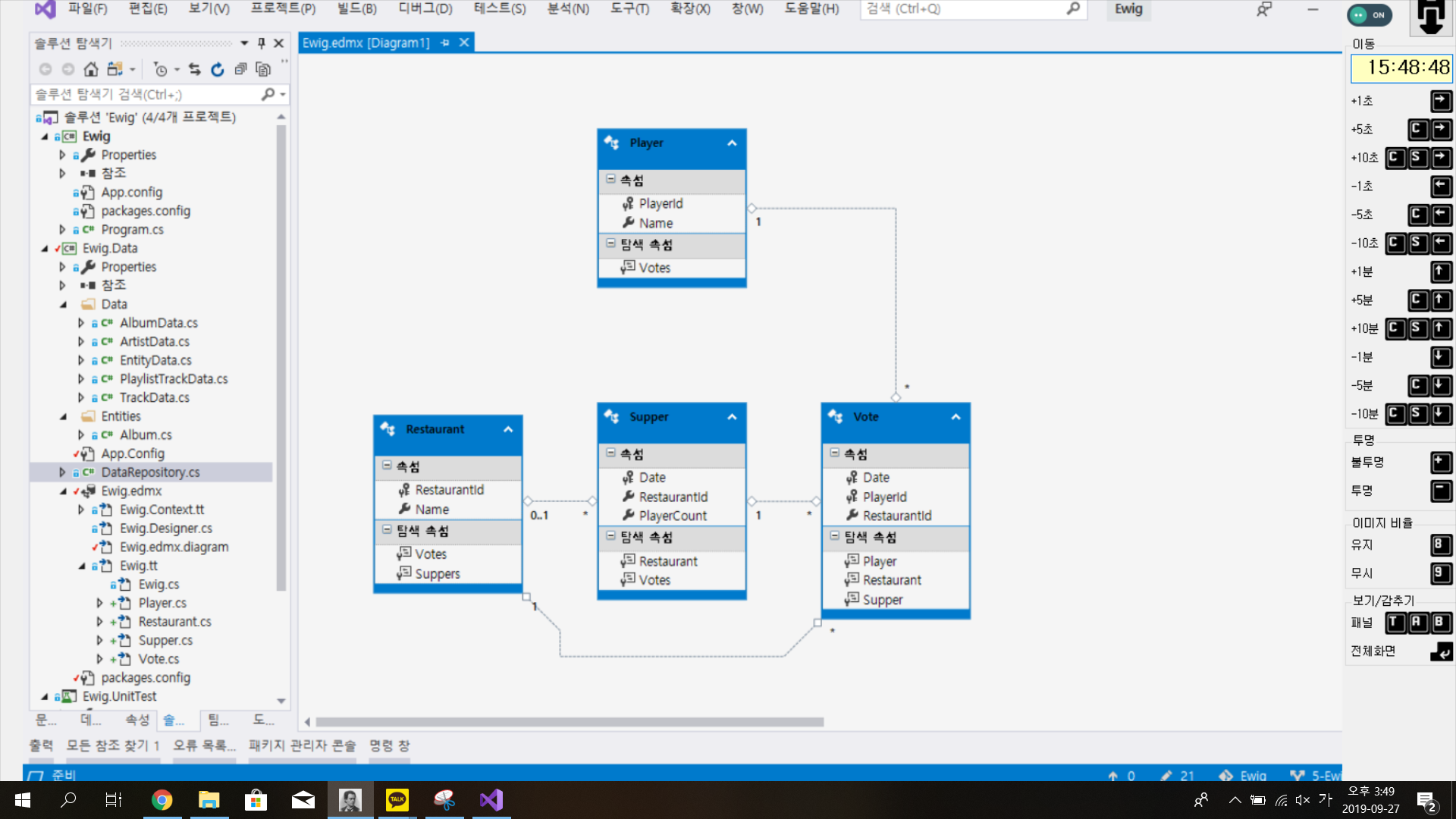Click the 전체화면 enter-key button
Viewport: 1456px width, 819px height.
click(1441, 651)
